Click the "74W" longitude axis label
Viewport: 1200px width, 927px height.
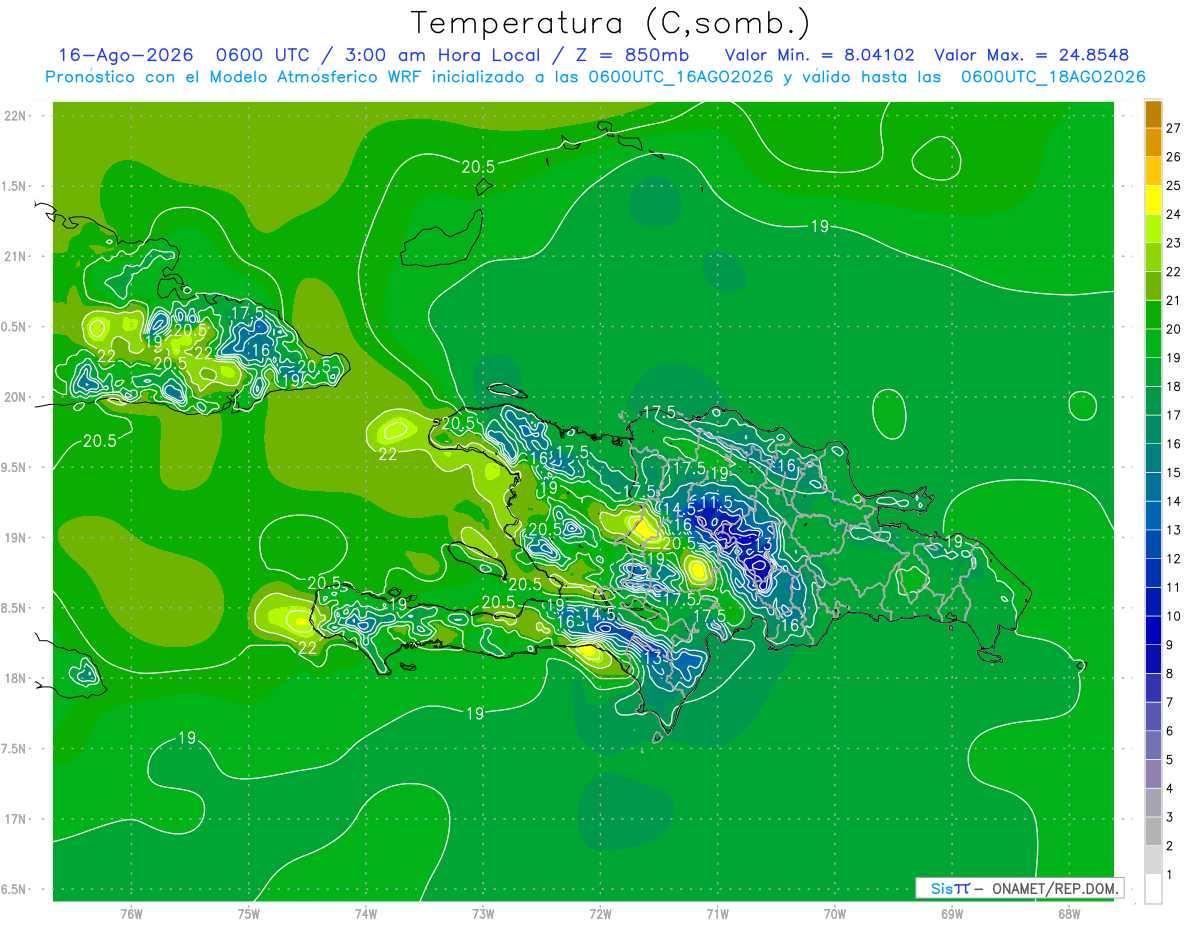tap(366, 913)
